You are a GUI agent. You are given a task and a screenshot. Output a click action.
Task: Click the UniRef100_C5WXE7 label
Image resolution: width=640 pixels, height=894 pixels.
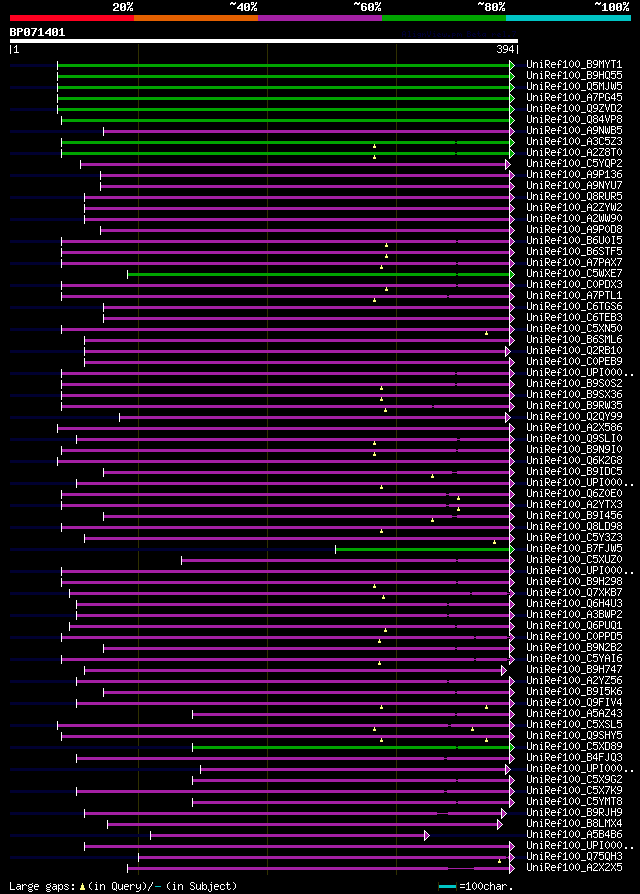574,274
